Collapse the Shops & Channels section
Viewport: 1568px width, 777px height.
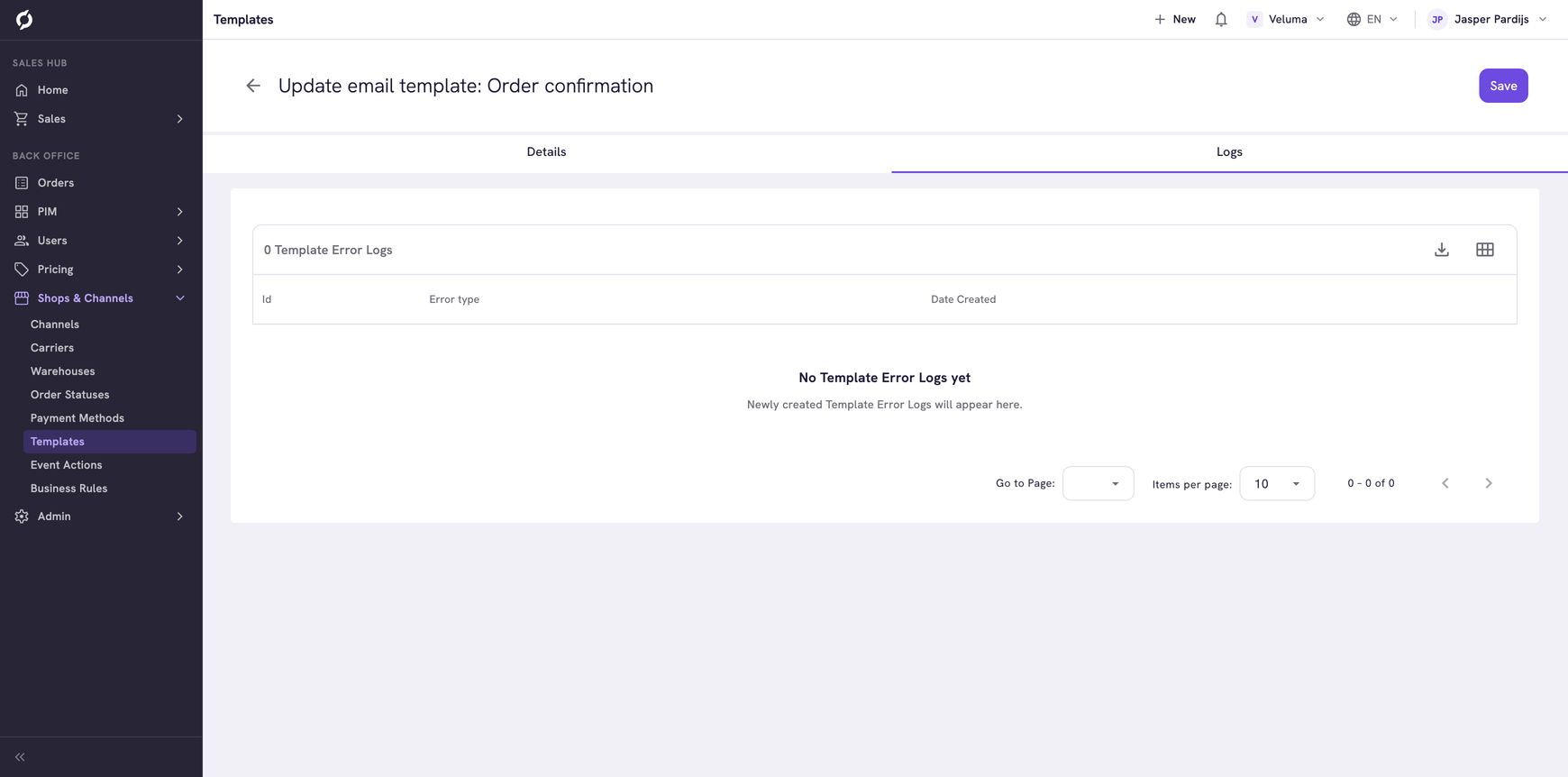click(179, 298)
